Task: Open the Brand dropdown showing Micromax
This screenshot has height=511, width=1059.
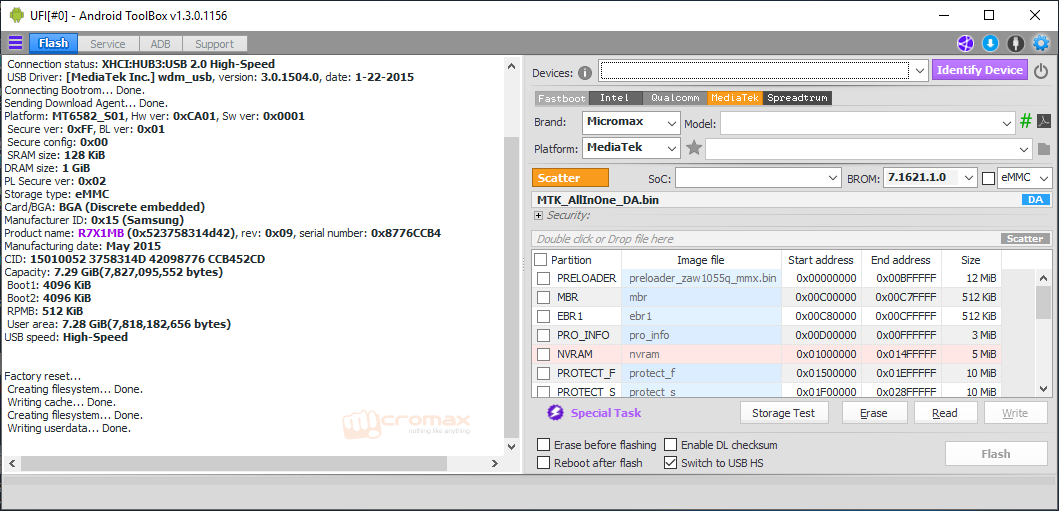Action: pos(631,123)
